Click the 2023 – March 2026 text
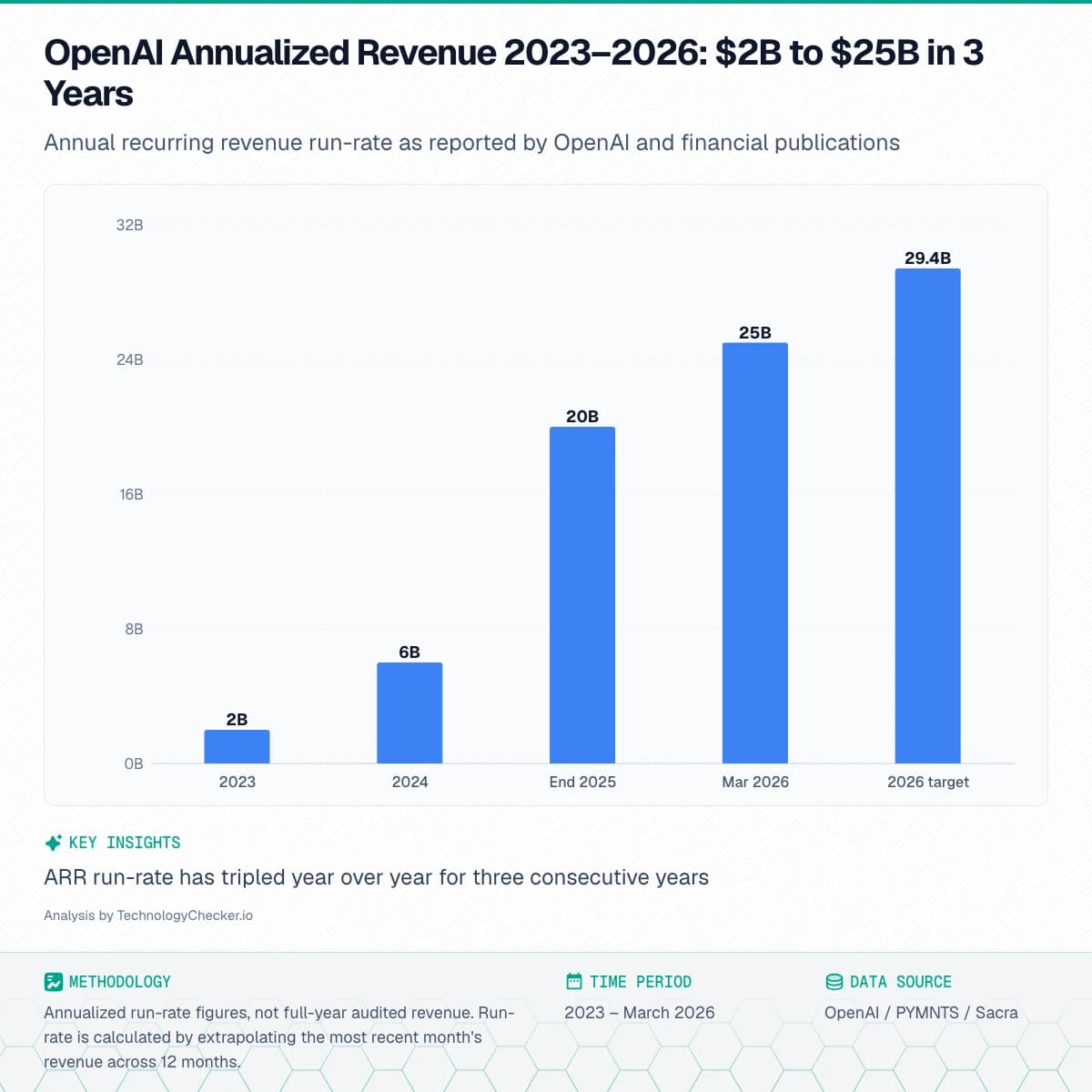 (640, 1013)
